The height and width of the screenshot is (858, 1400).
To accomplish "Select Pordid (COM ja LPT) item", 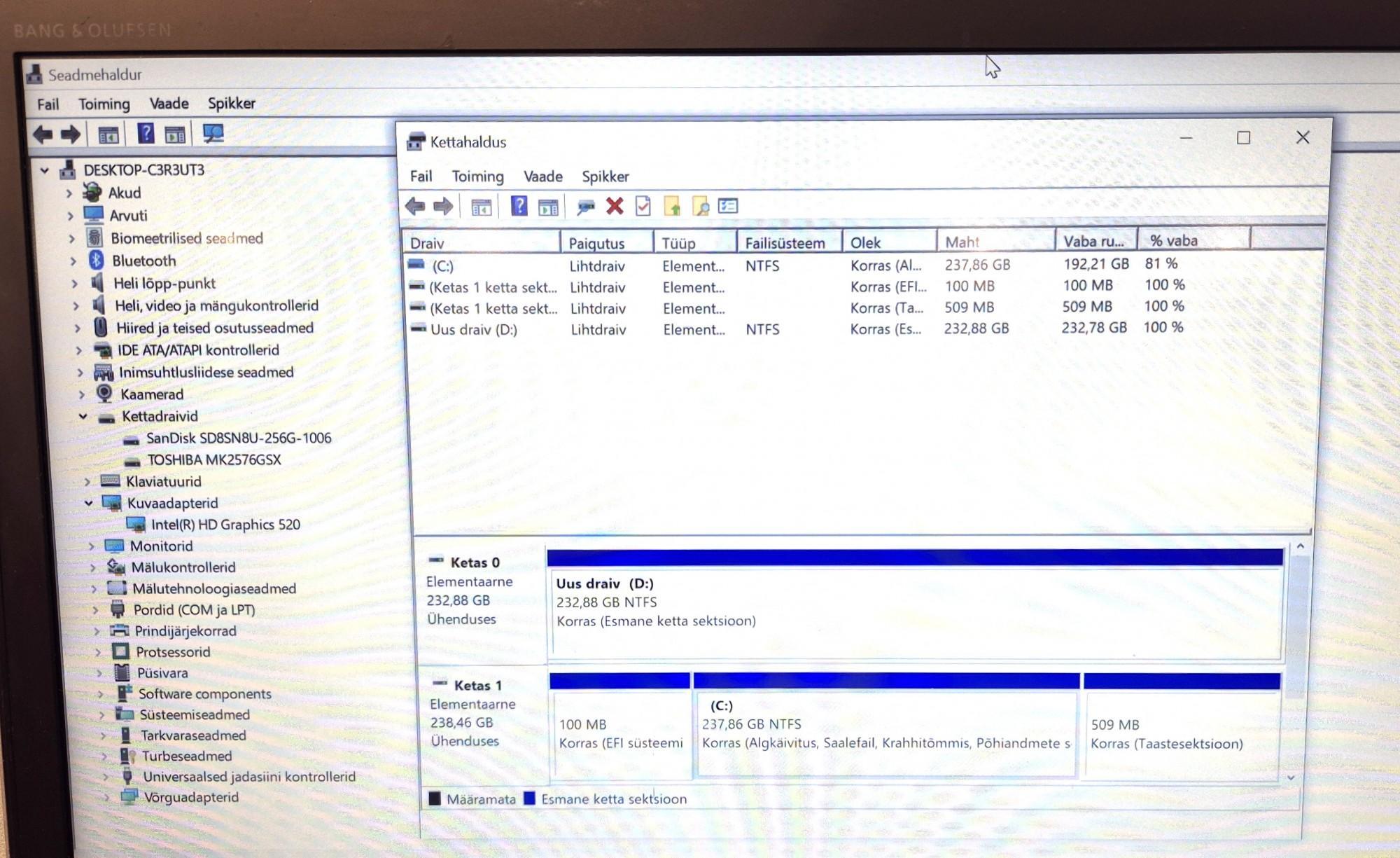I will [194, 610].
